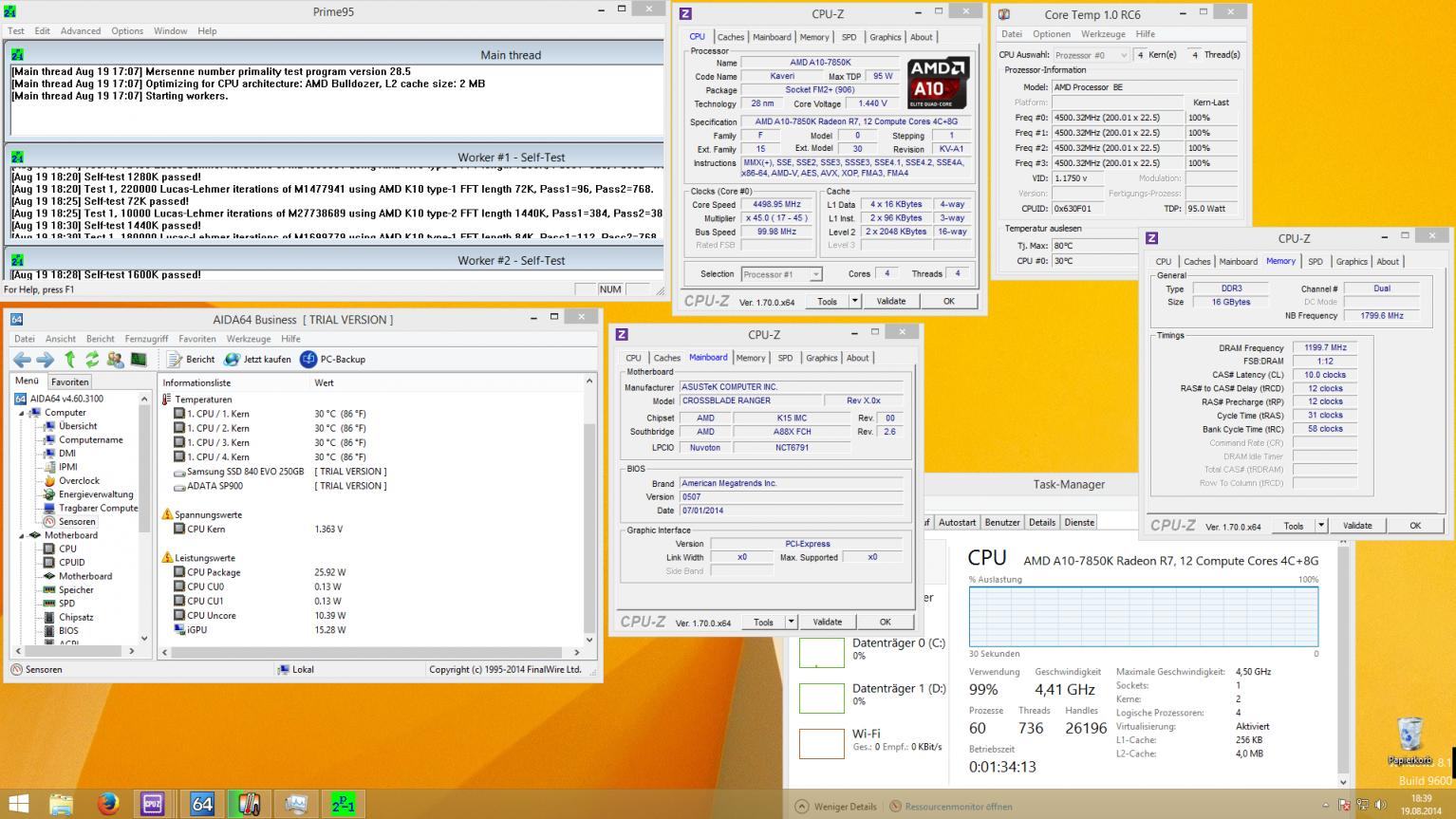
Task: Select Wi-Fi performance entry in Task-Manager
Action: 872,741
